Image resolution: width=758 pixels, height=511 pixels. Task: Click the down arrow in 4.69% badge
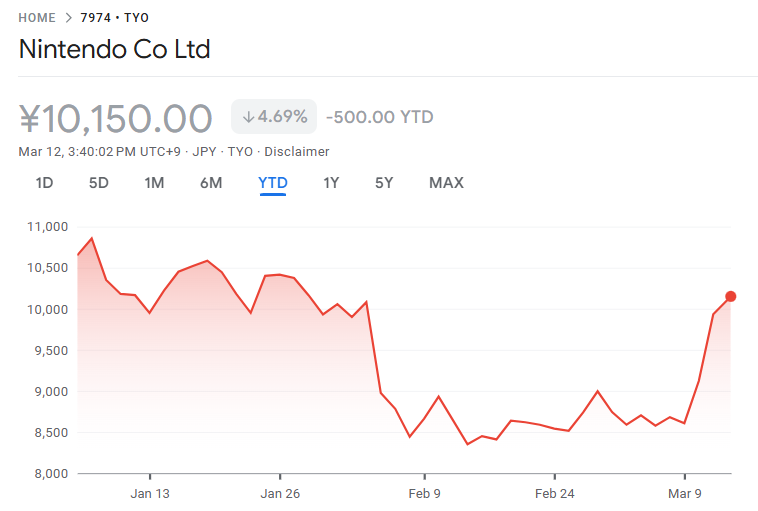coord(247,117)
